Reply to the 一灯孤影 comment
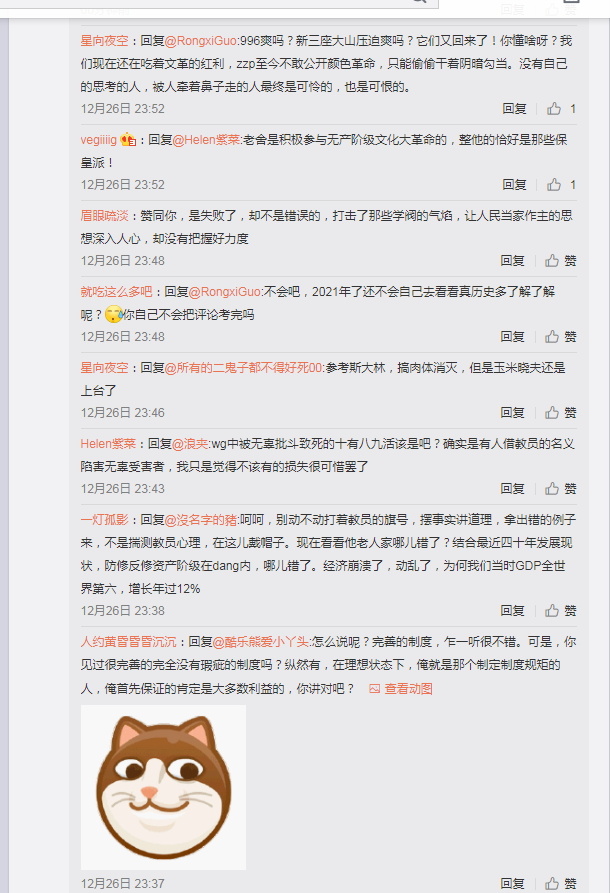 pyautogui.click(x=512, y=611)
